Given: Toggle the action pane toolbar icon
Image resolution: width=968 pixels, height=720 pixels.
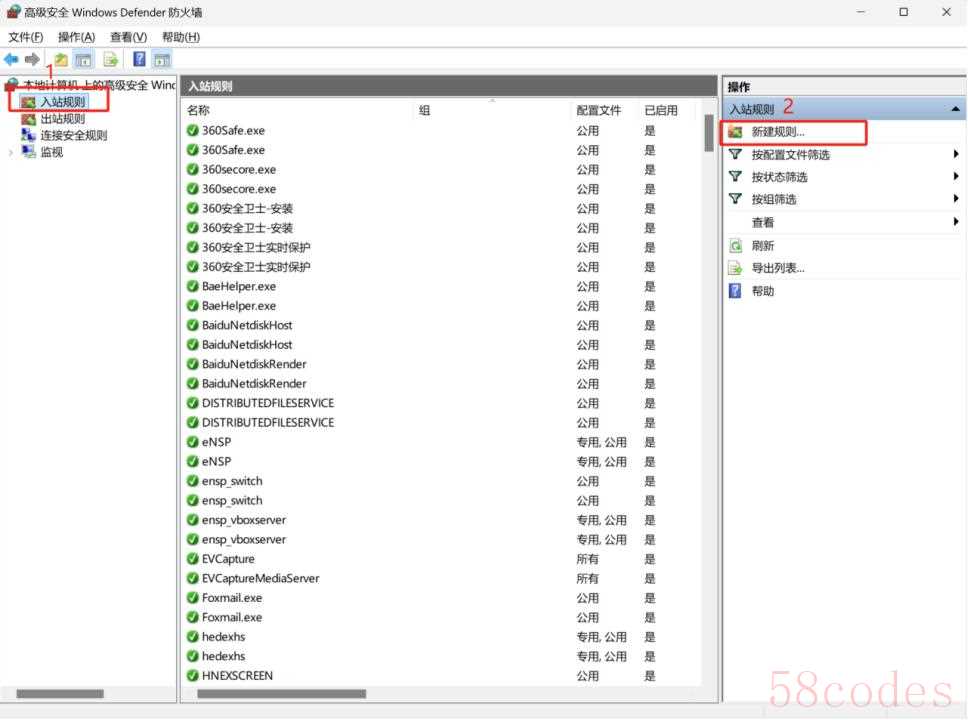Looking at the screenshot, I should 162,59.
